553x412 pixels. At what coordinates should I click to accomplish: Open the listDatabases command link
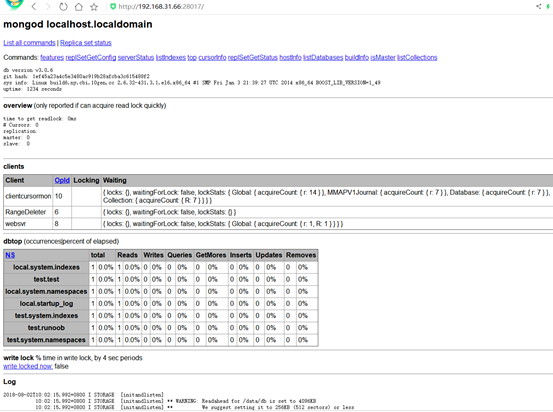(x=323, y=57)
